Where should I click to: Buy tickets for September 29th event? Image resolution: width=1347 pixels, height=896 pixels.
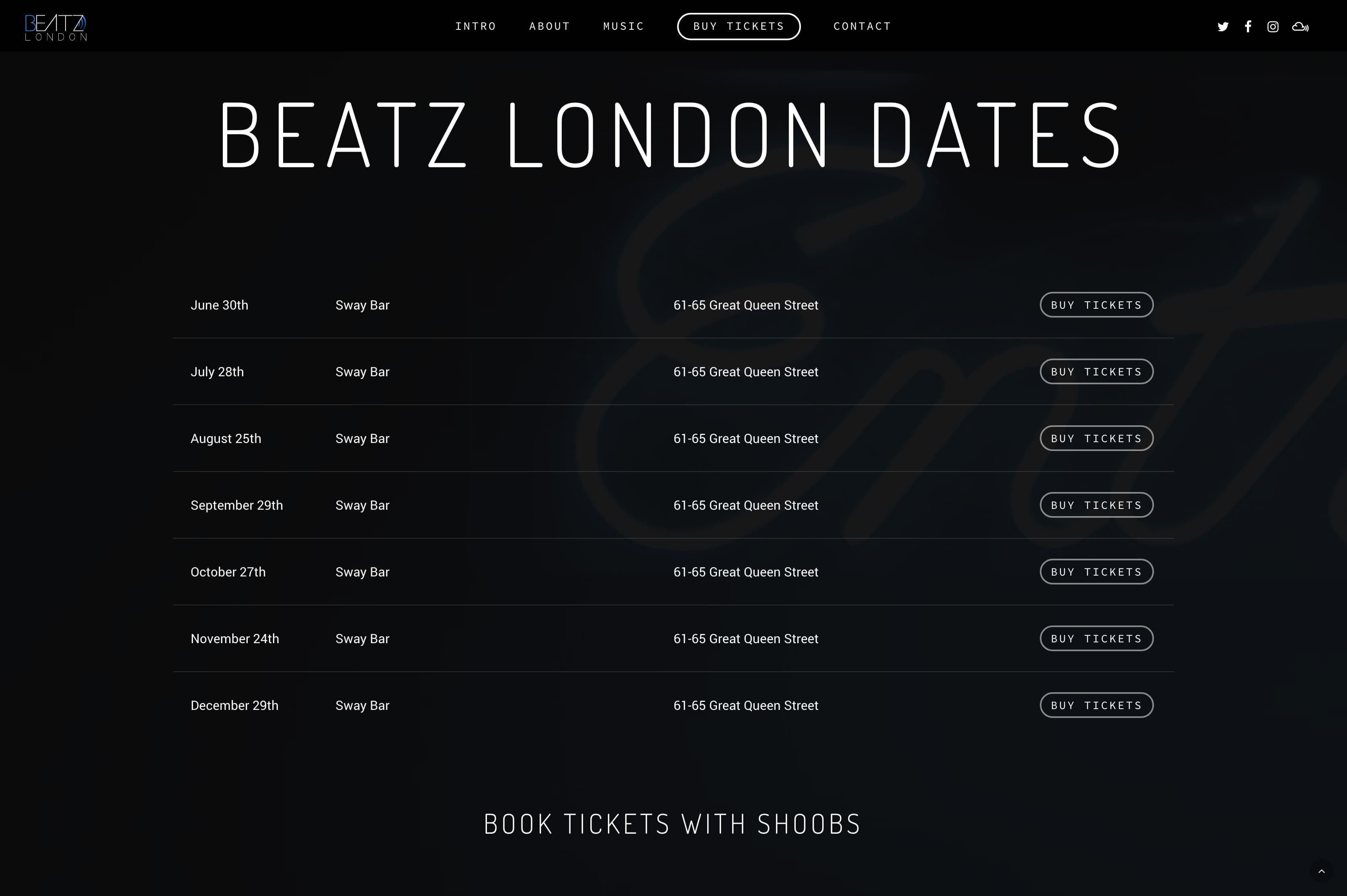pos(1096,505)
